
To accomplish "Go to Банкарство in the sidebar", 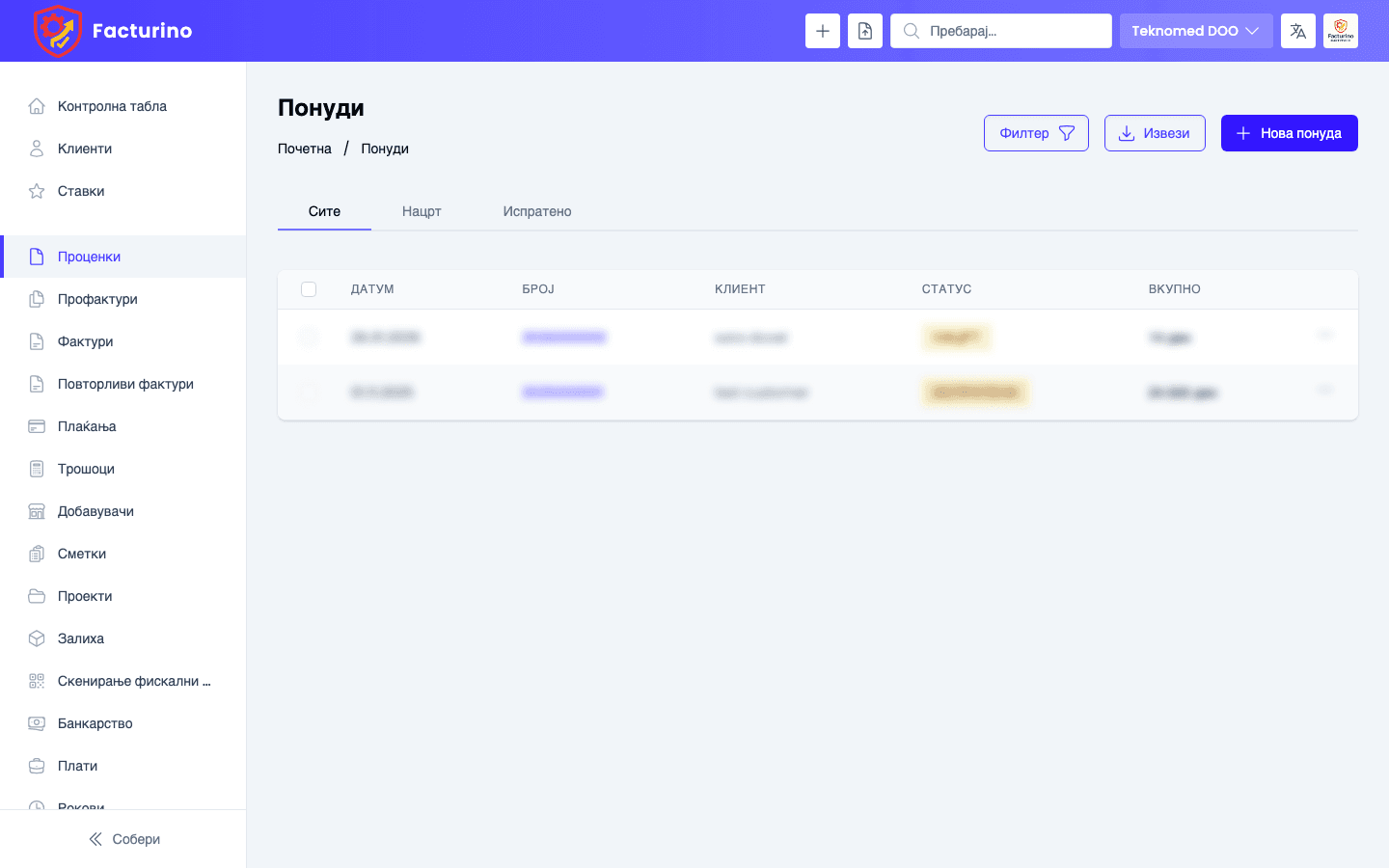I will (x=95, y=723).
